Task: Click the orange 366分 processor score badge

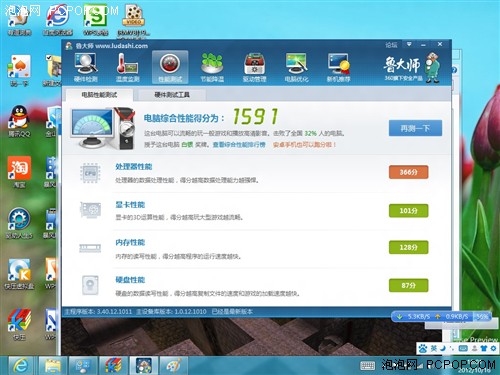Action: click(x=408, y=172)
